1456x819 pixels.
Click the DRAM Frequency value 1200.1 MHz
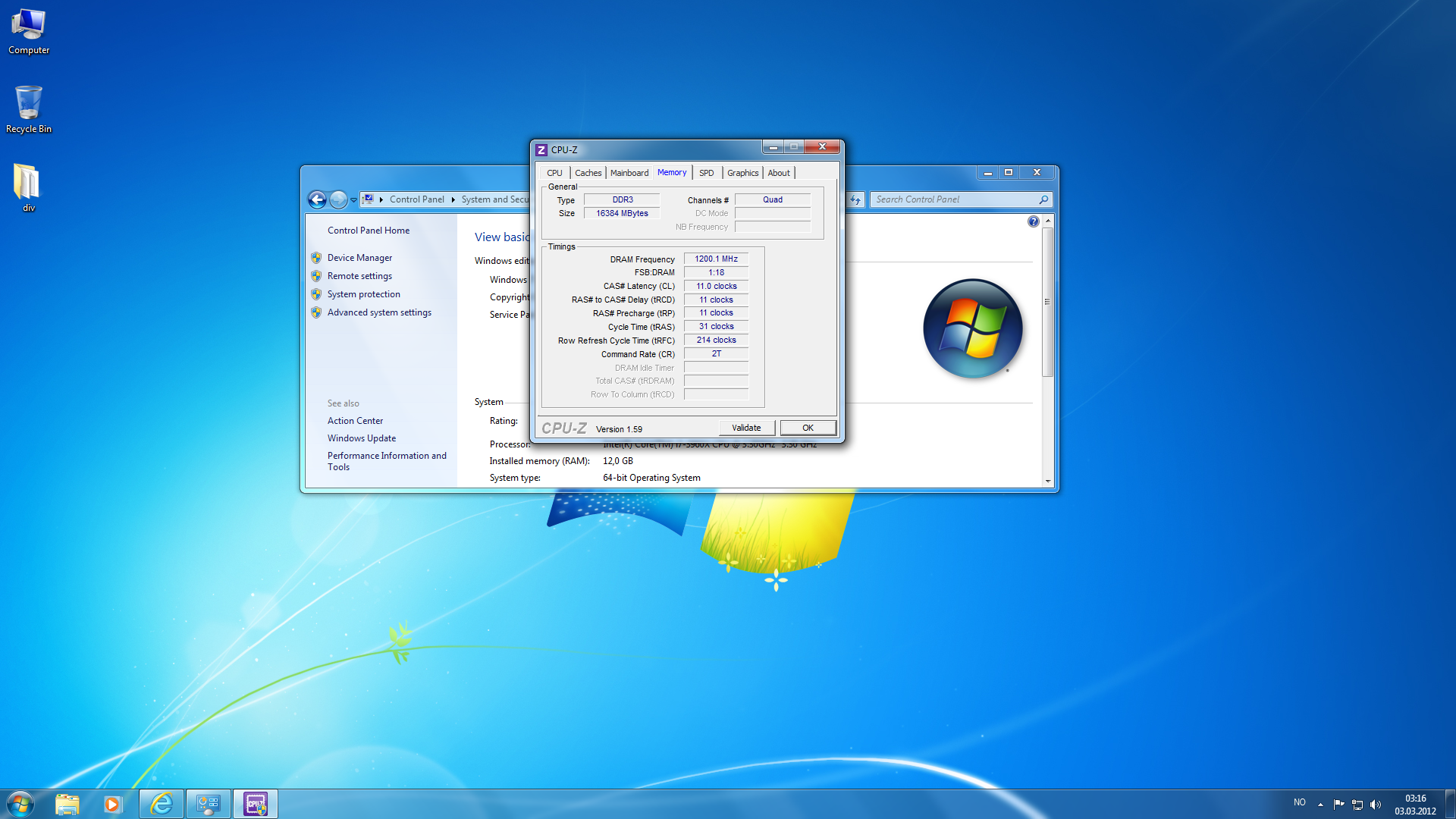tap(716, 259)
